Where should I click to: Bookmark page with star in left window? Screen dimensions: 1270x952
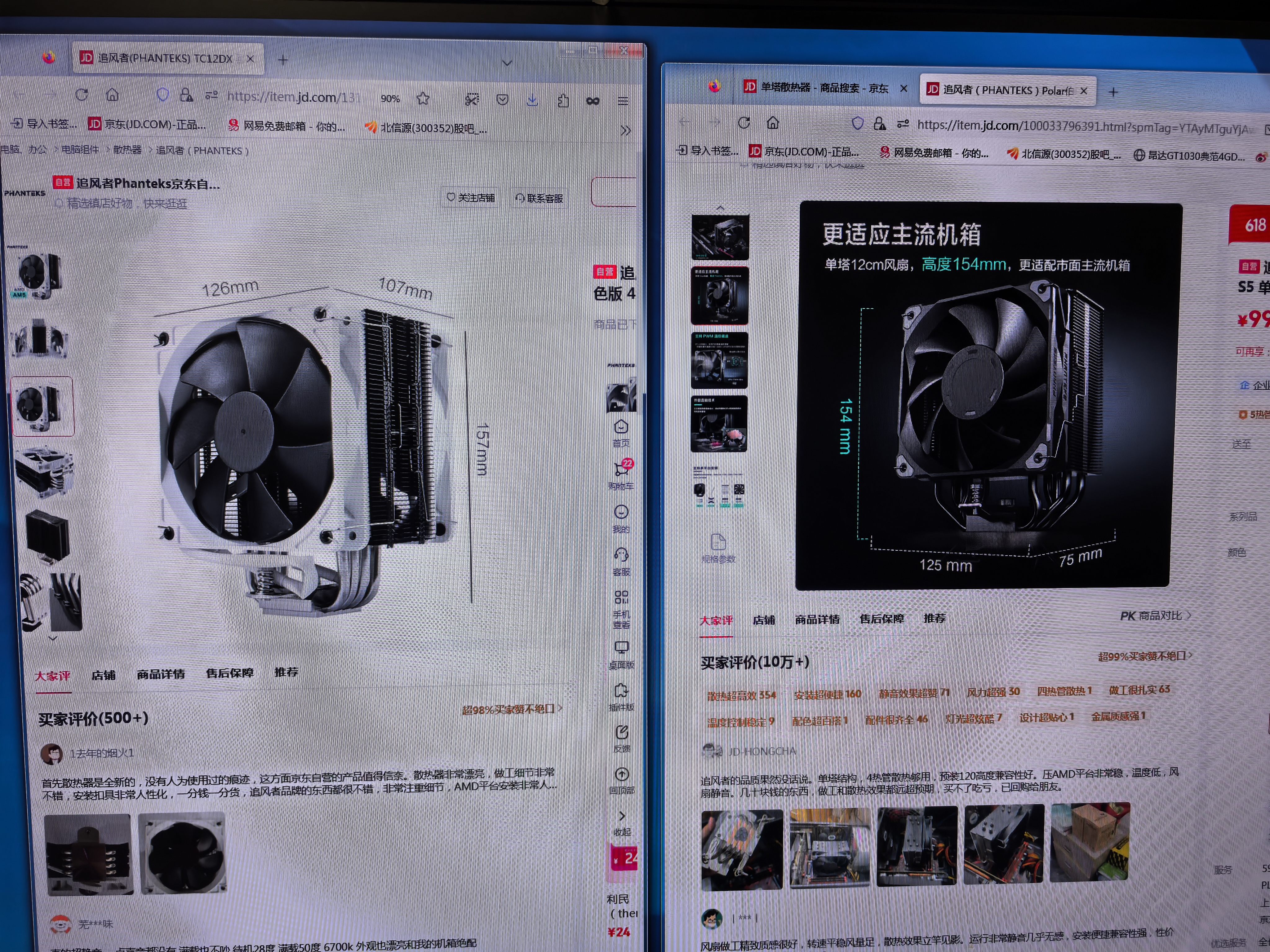[423, 99]
